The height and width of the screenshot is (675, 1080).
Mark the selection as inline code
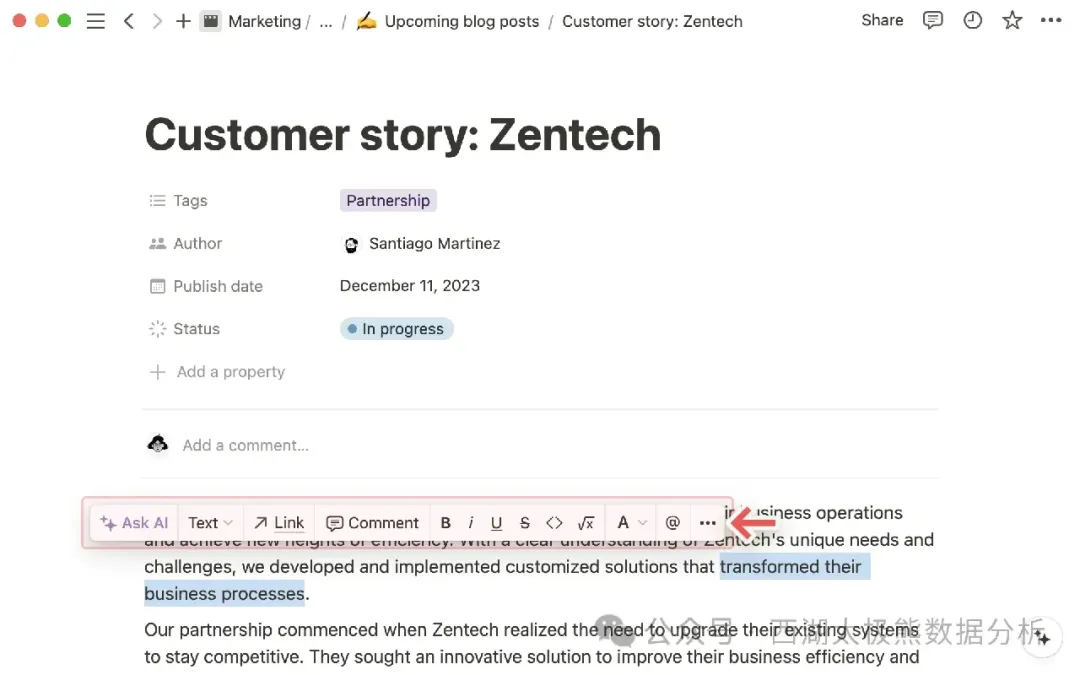pos(554,523)
